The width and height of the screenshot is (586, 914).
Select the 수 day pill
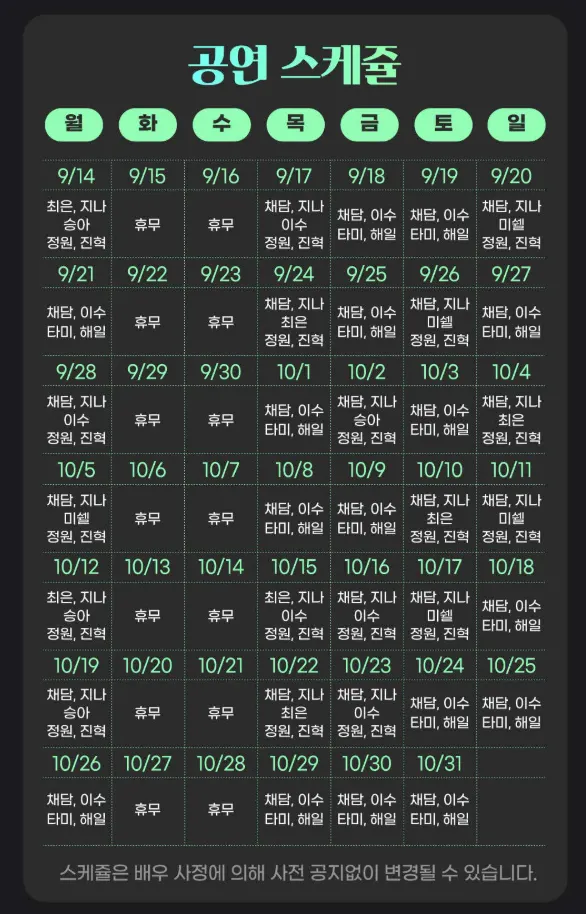(x=222, y=124)
